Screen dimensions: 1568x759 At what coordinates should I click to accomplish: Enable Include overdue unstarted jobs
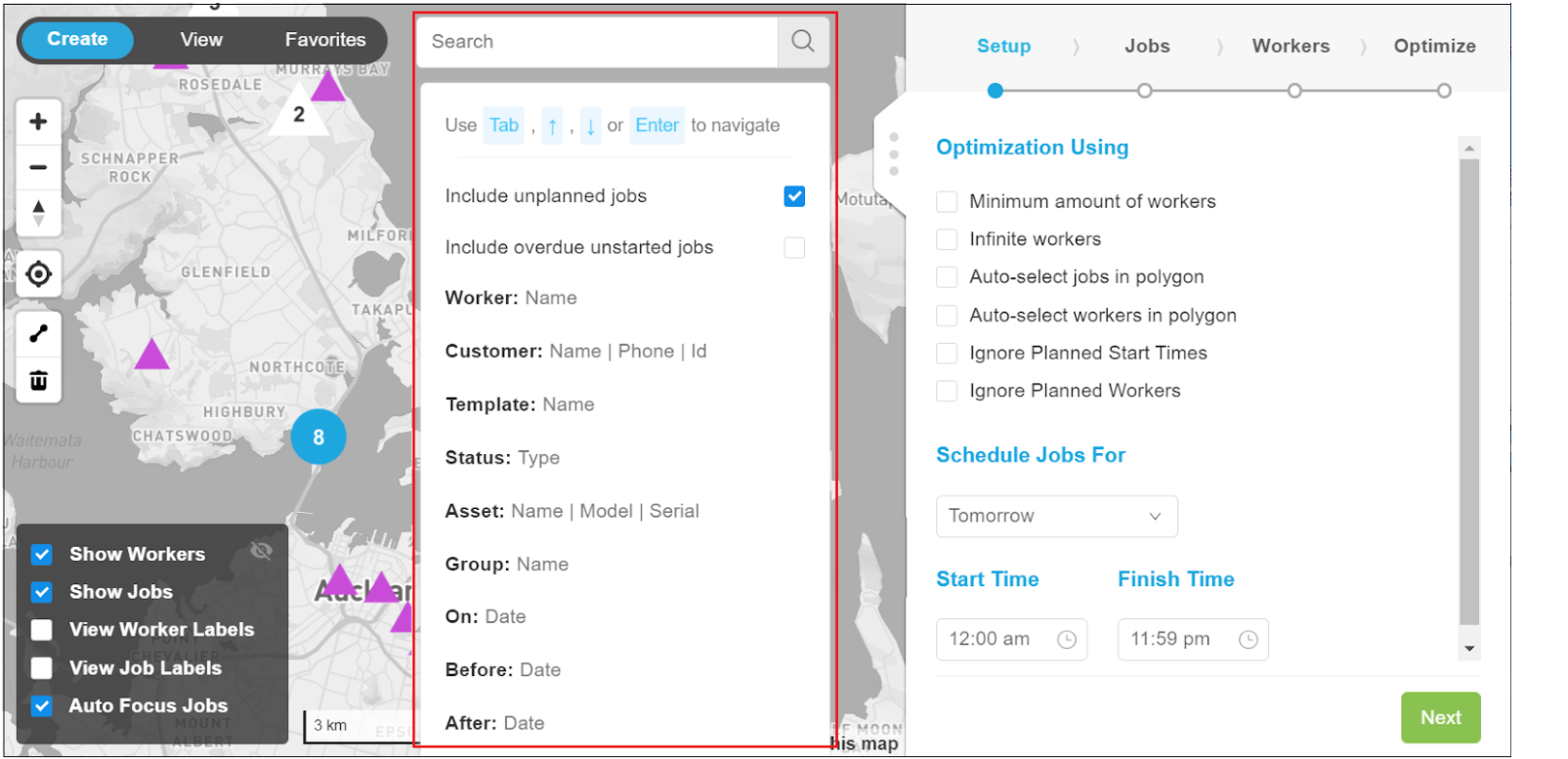coord(793,247)
